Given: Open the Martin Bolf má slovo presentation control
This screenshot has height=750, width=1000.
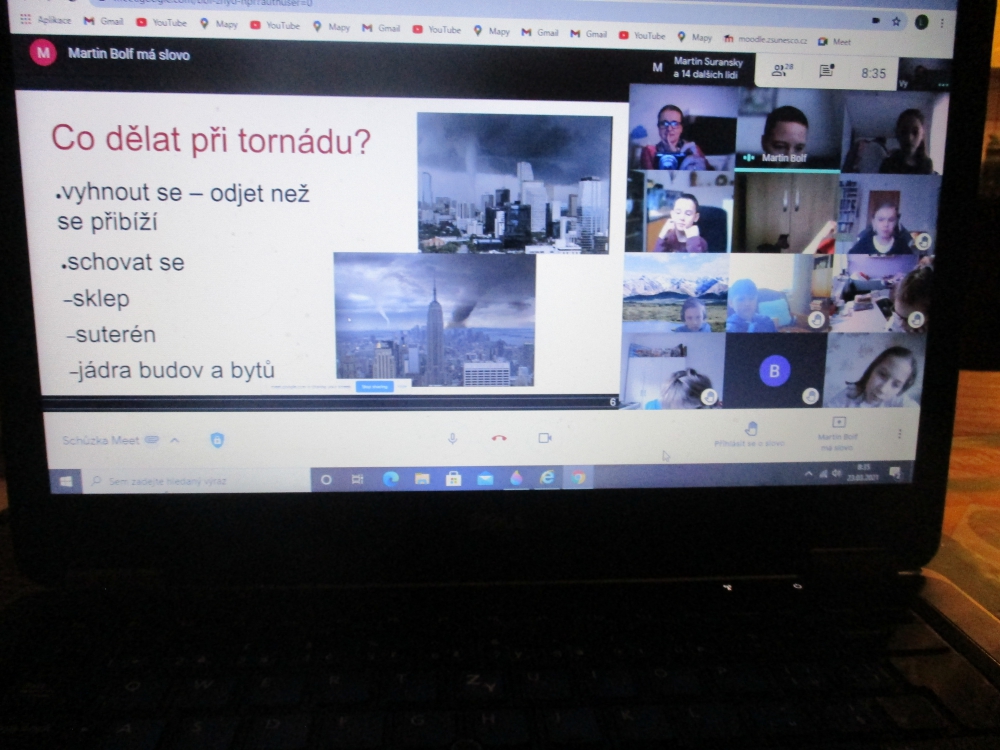Looking at the screenshot, I should 837,433.
